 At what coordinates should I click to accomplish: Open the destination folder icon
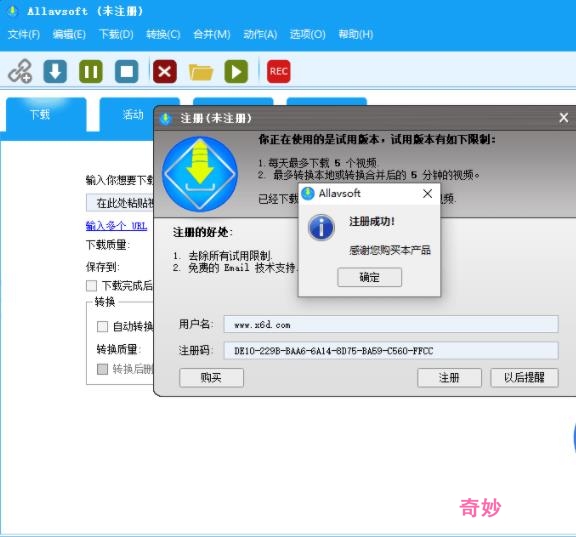tap(201, 72)
